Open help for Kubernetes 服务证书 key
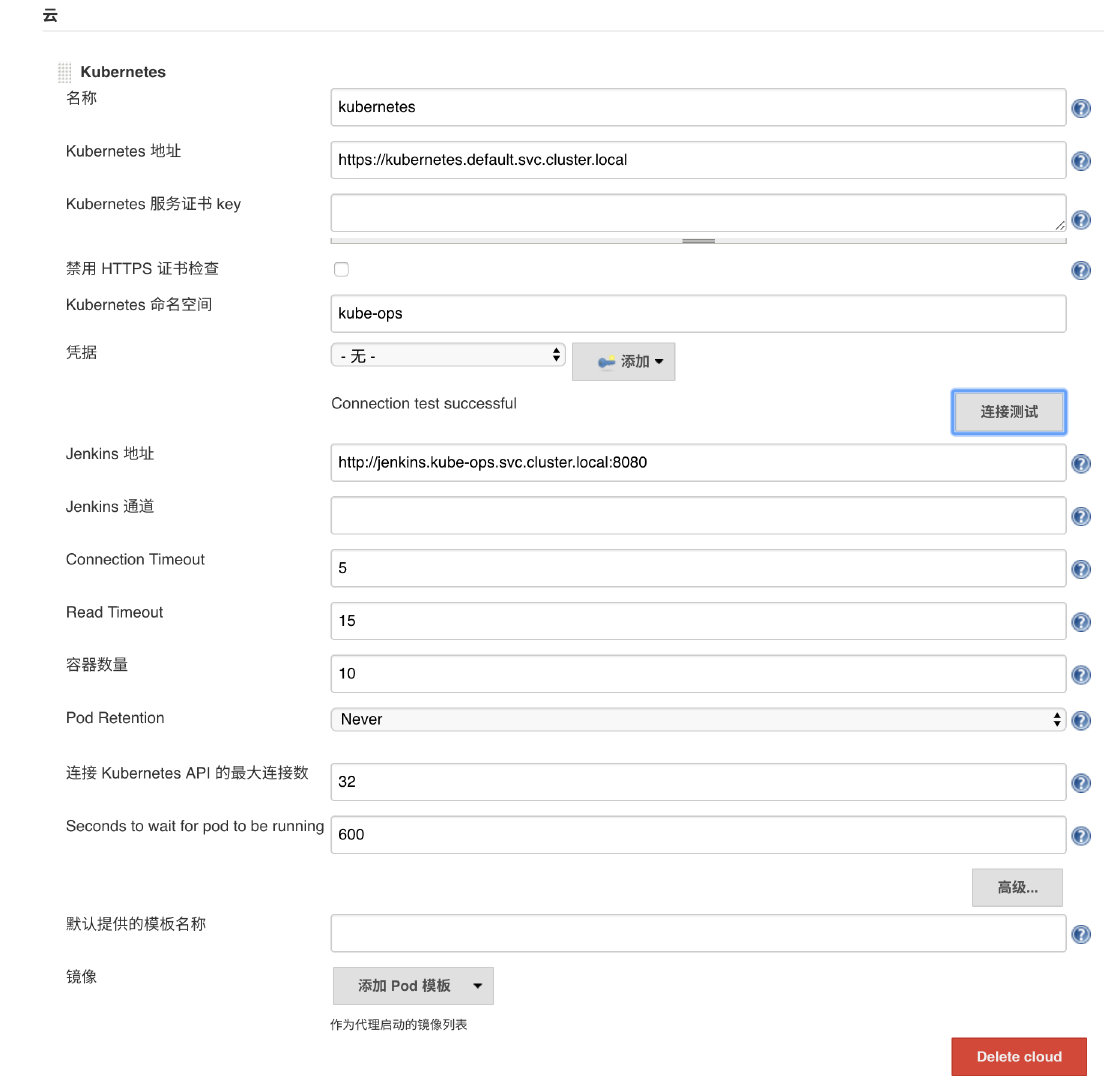The width and height of the screenshot is (1120, 1080). click(1081, 219)
